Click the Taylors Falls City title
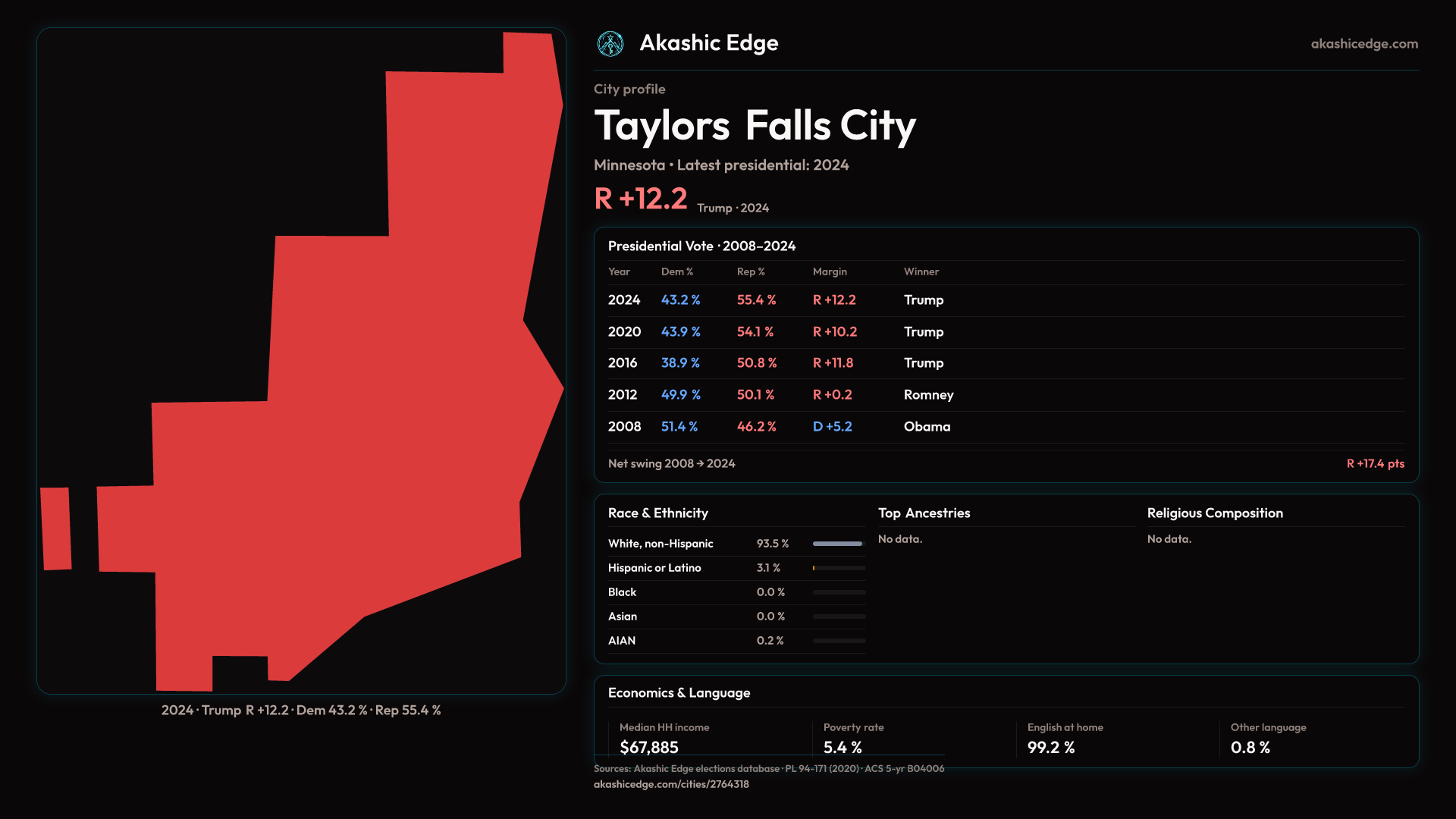1456x819 pixels. [755, 126]
